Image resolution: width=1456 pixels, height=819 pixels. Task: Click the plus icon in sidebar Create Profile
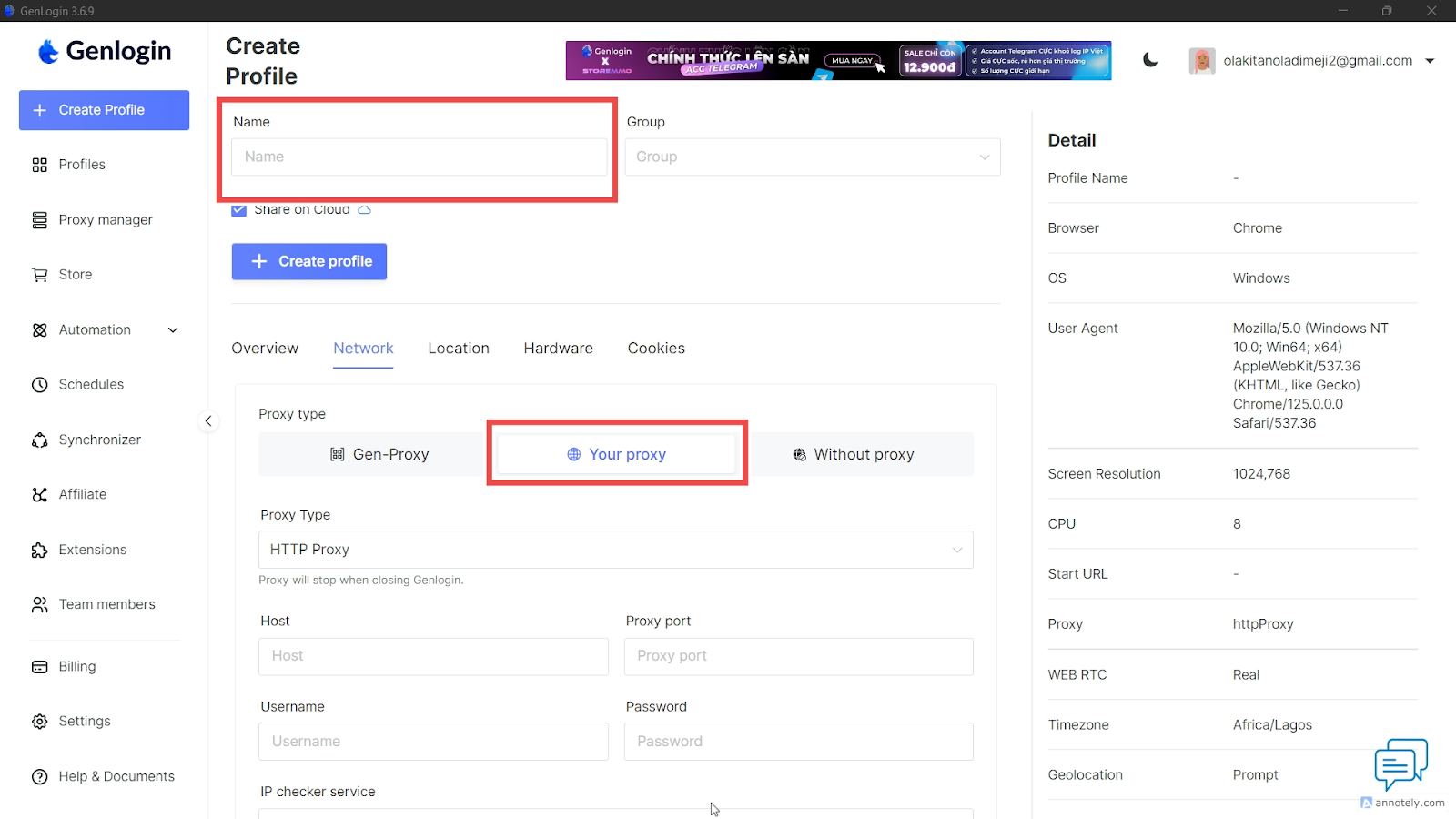click(x=40, y=110)
